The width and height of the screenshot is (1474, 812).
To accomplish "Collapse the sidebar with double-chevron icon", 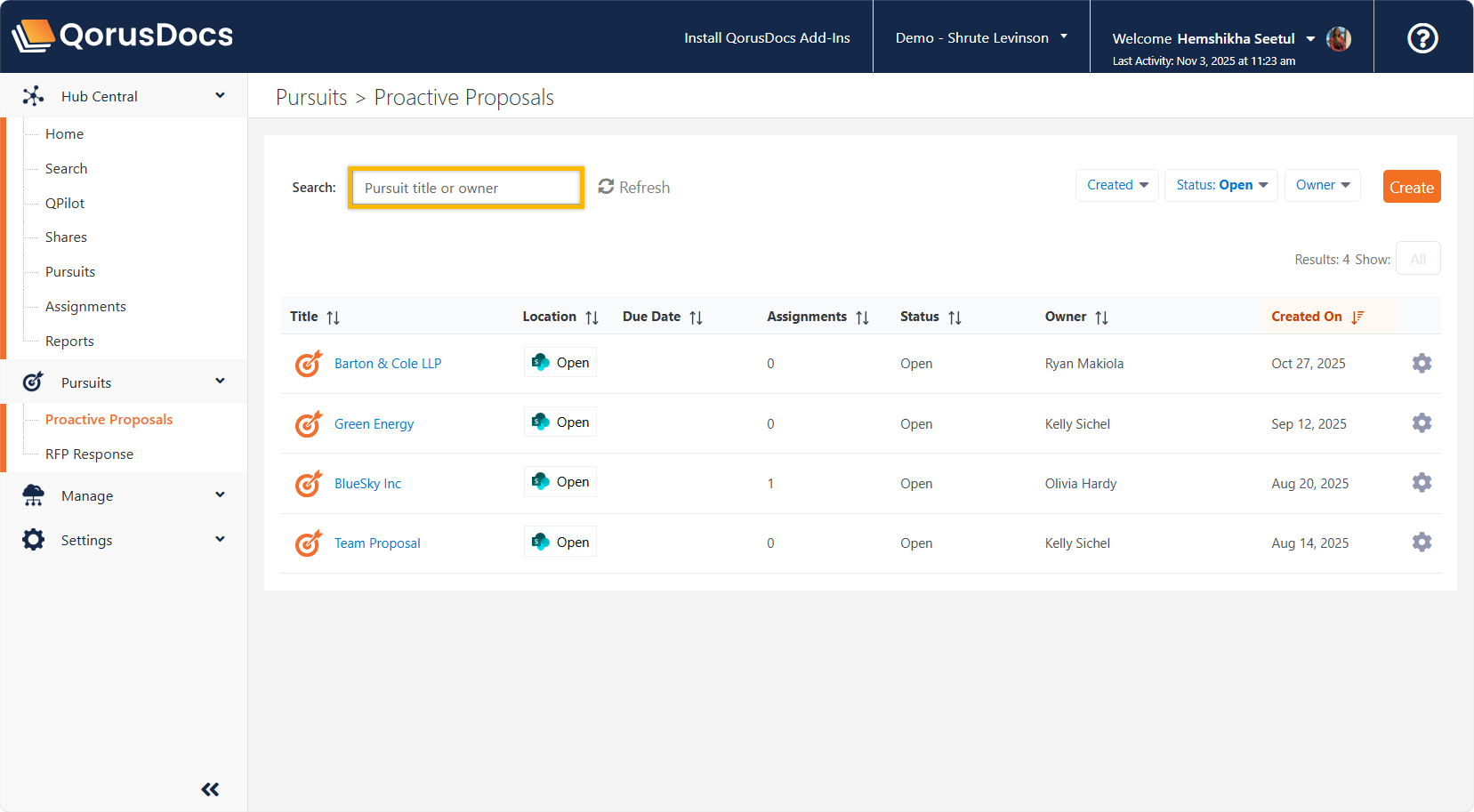I will point(210,789).
